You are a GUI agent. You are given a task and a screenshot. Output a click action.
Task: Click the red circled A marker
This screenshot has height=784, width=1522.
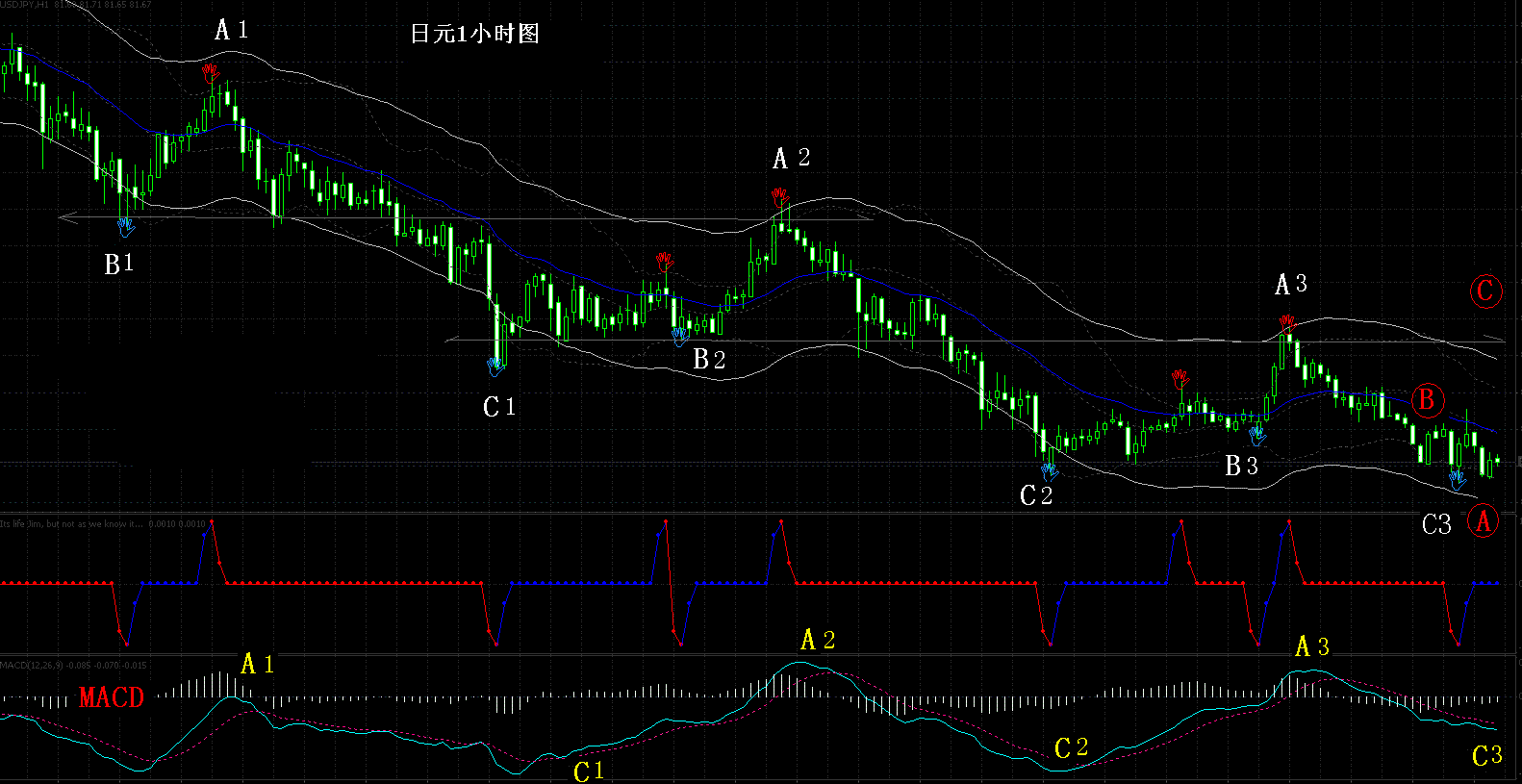click(1483, 521)
